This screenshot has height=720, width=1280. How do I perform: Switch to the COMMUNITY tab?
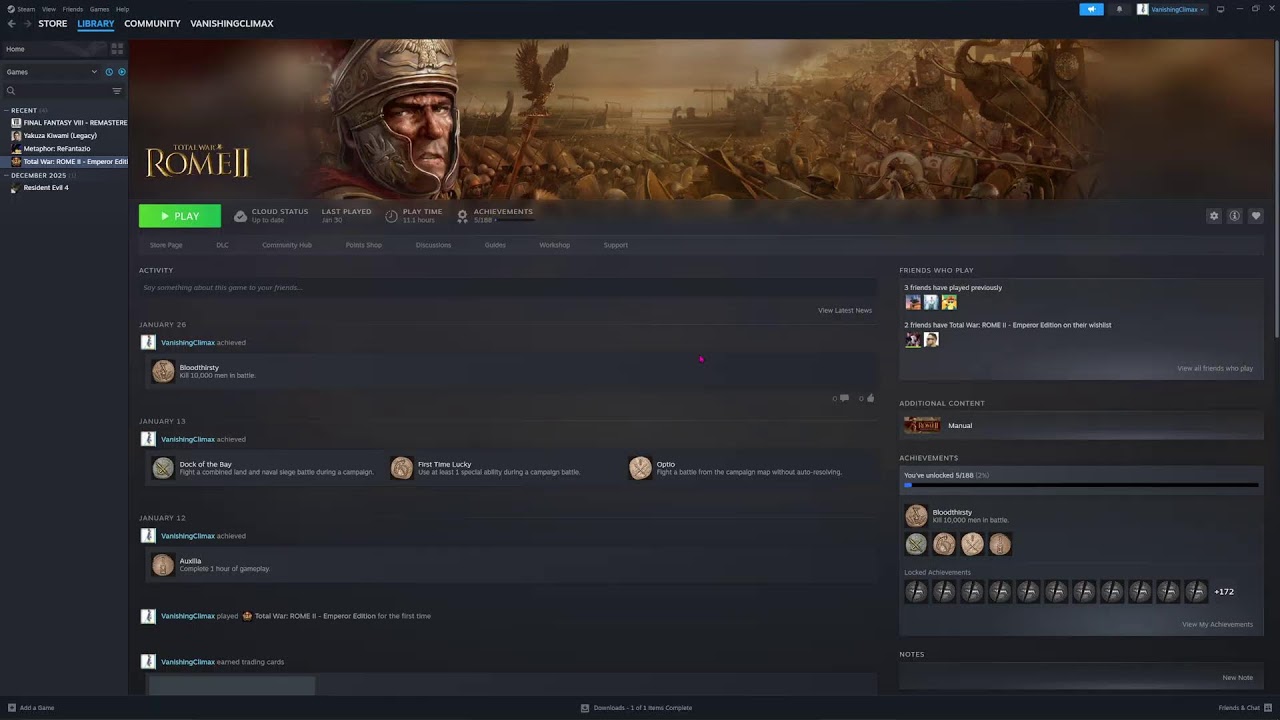pos(152,24)
